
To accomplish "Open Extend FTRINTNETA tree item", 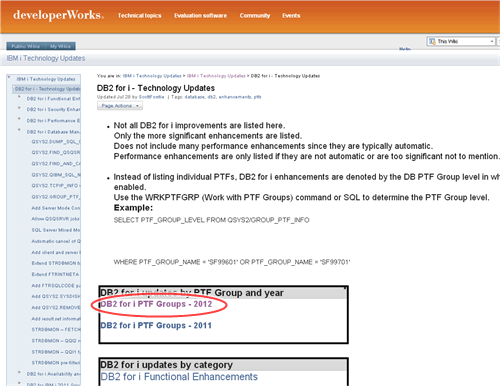I will point(55,274).
